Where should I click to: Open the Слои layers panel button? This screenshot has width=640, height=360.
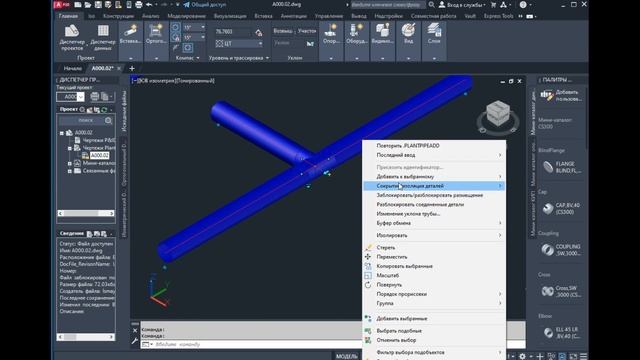click(x=434, y=33)
